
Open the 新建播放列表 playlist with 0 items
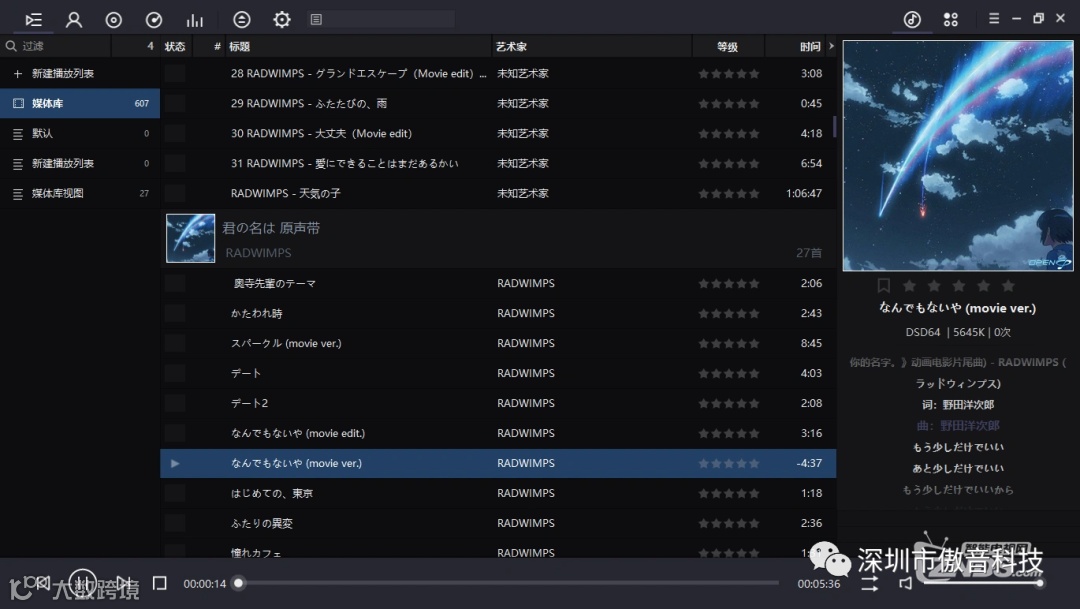click(80, 163)
